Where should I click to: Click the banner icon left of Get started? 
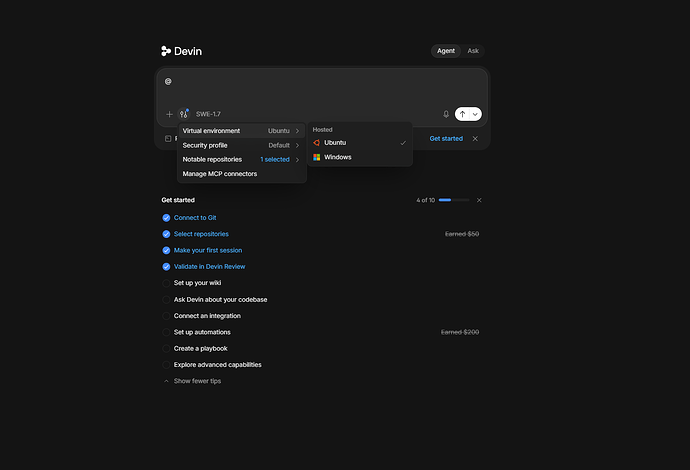click(x=168, y=139)
